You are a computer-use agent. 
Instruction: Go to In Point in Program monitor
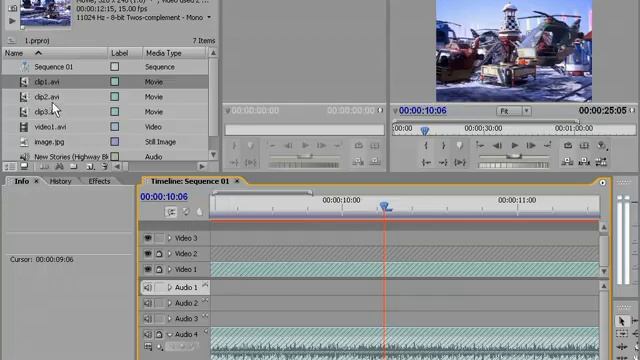click(426, 162)
